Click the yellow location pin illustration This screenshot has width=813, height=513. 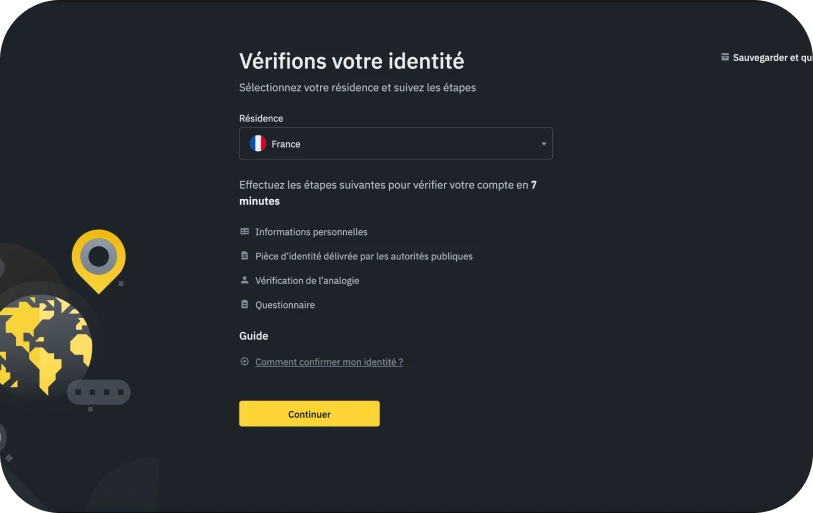click(99, 260)
